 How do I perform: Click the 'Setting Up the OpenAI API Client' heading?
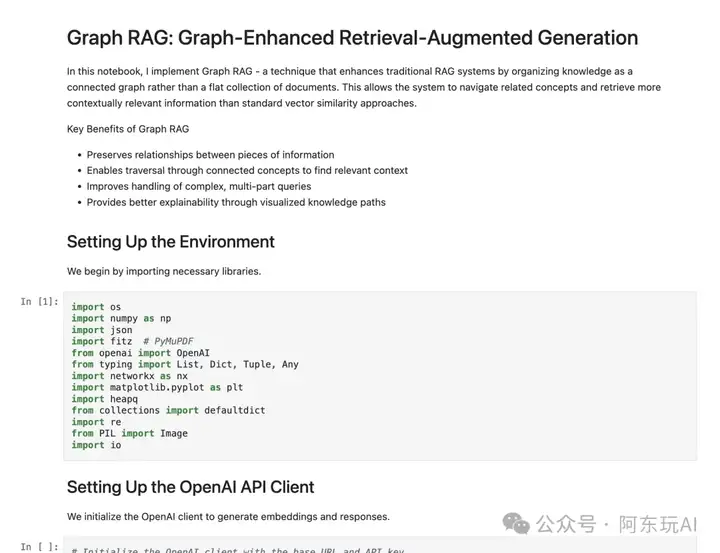click(191, 487)
